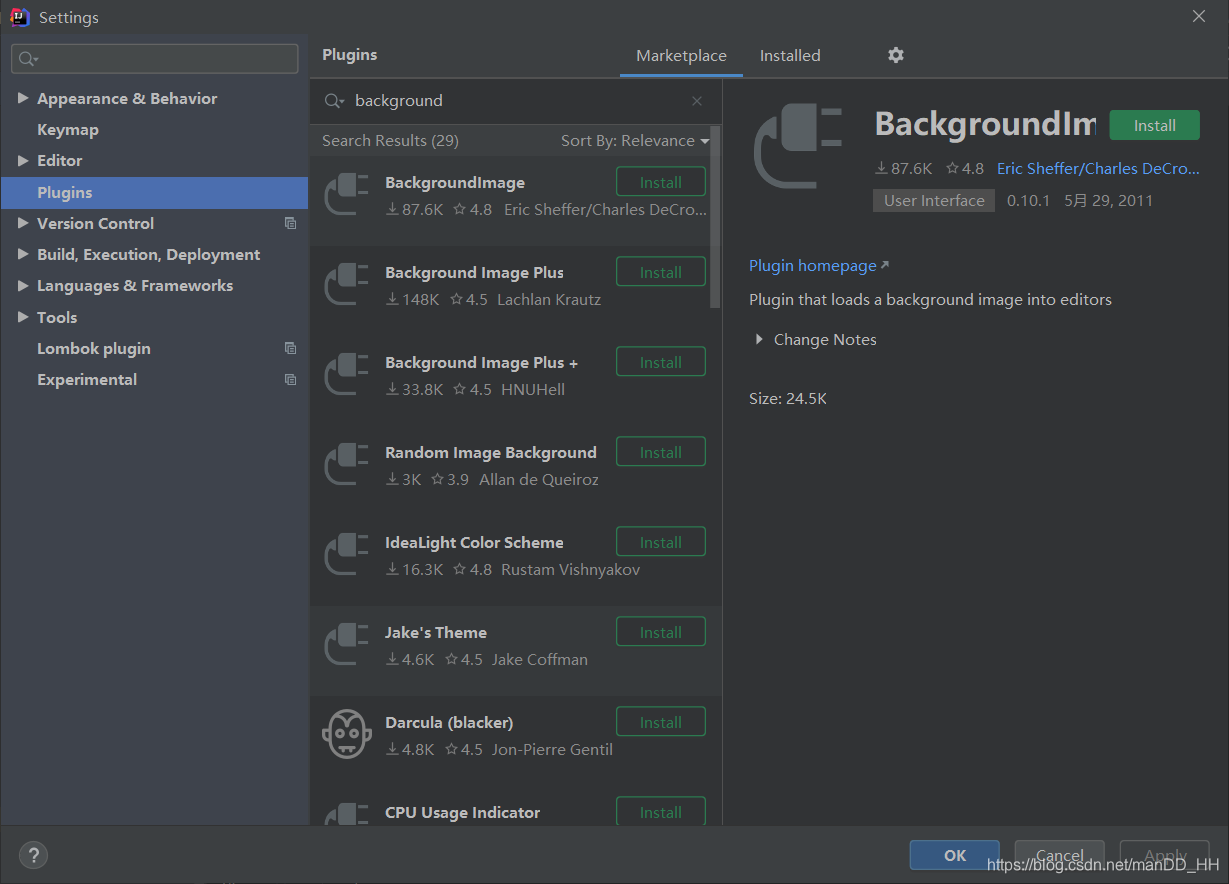The image size is (1229, 884).
Task: Expand the Version Control node arrow
Action: (x=23, y=223)
